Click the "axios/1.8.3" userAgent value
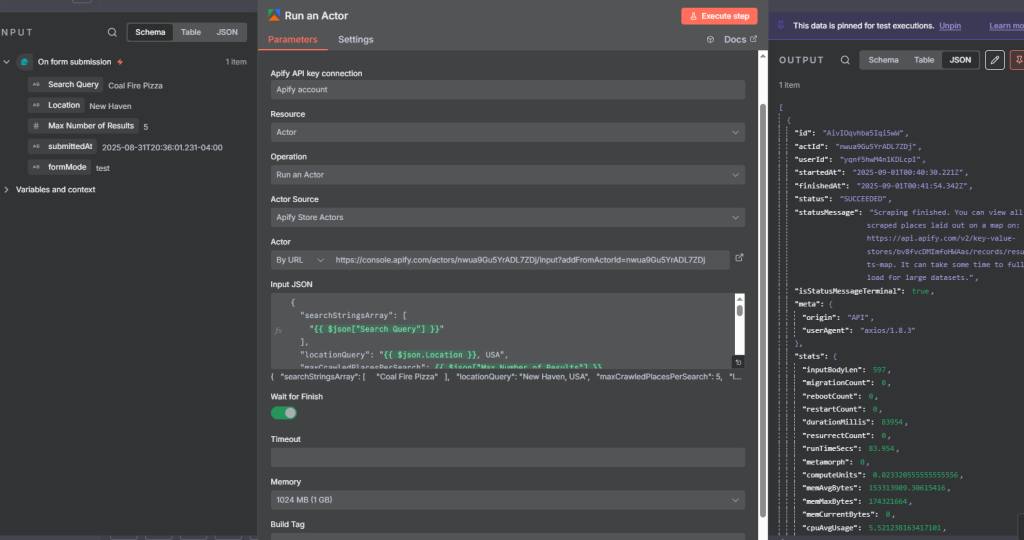Screen dimensions: 1024x540 coord(888,330)
